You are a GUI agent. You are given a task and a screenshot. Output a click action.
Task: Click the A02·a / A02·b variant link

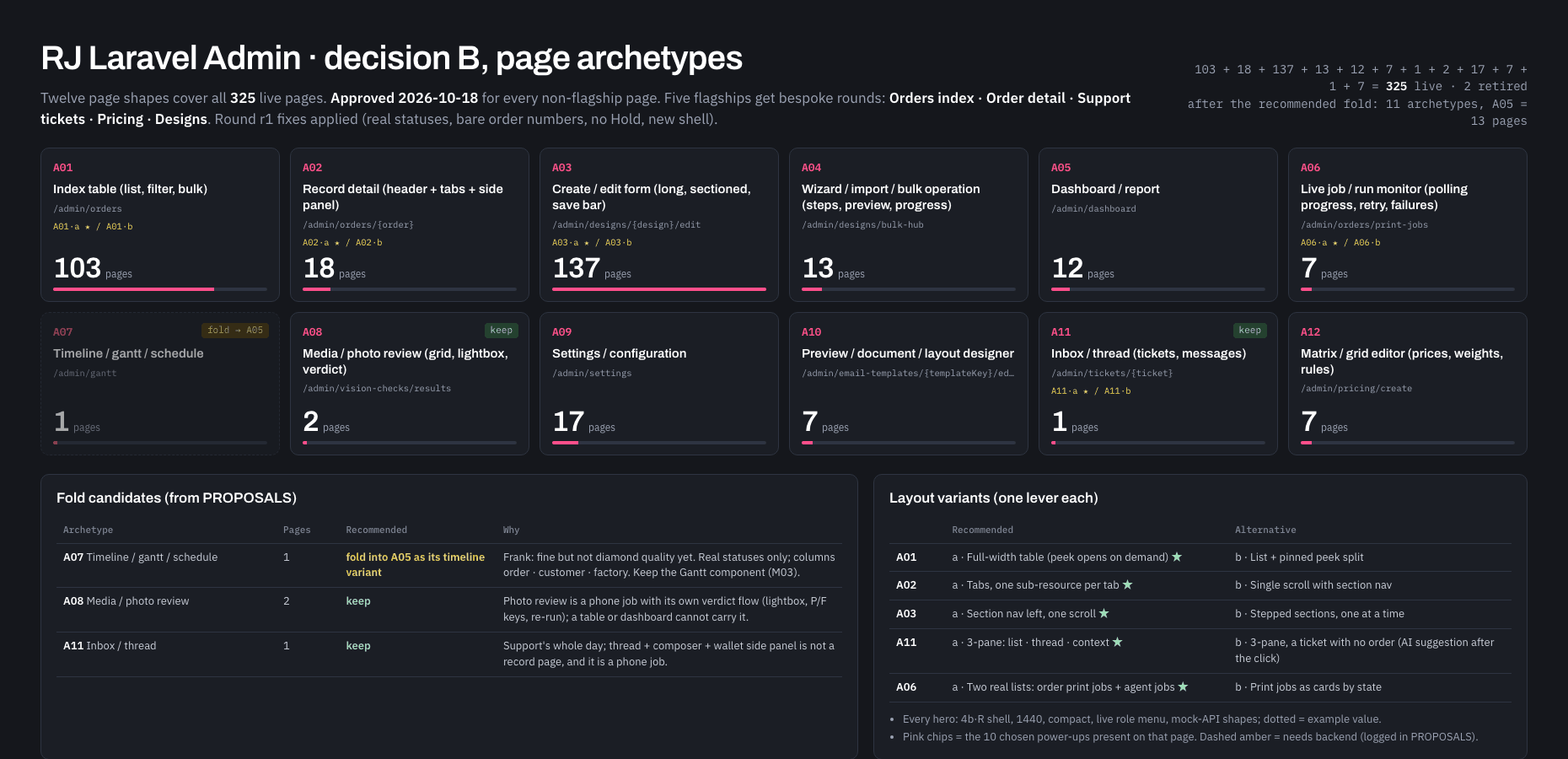click(342, 243)
